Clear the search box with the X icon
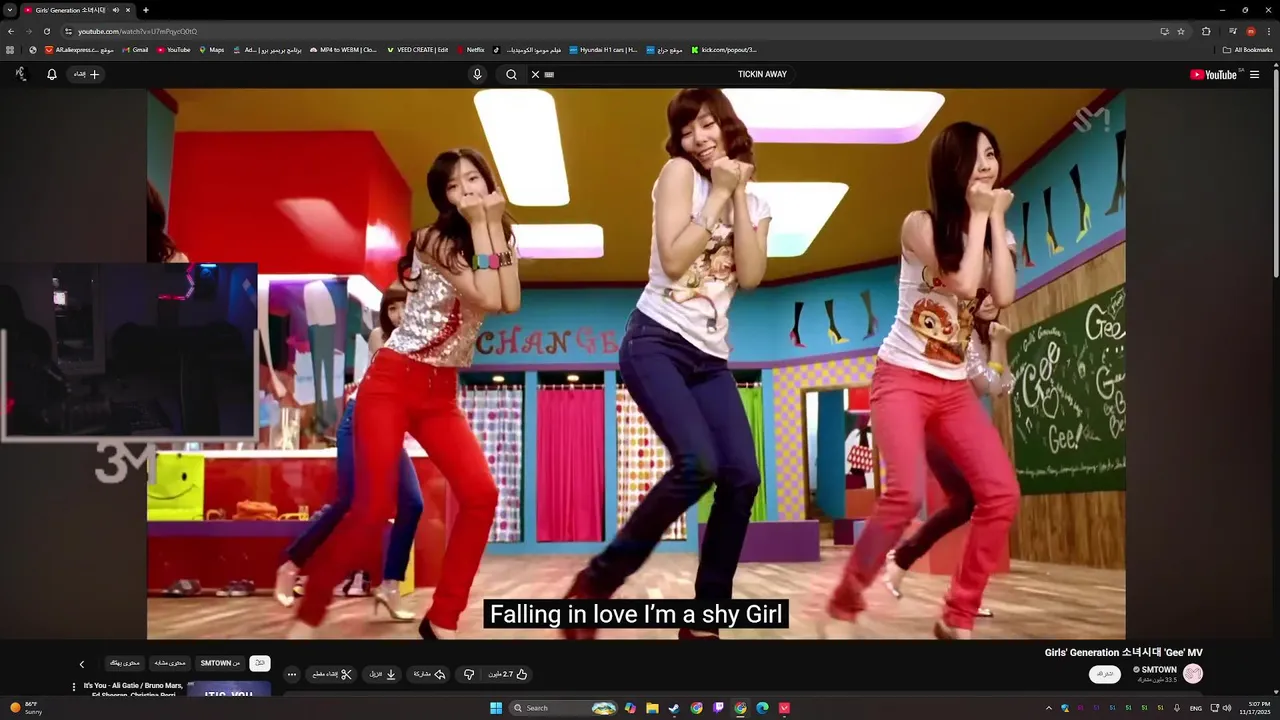 535,74
